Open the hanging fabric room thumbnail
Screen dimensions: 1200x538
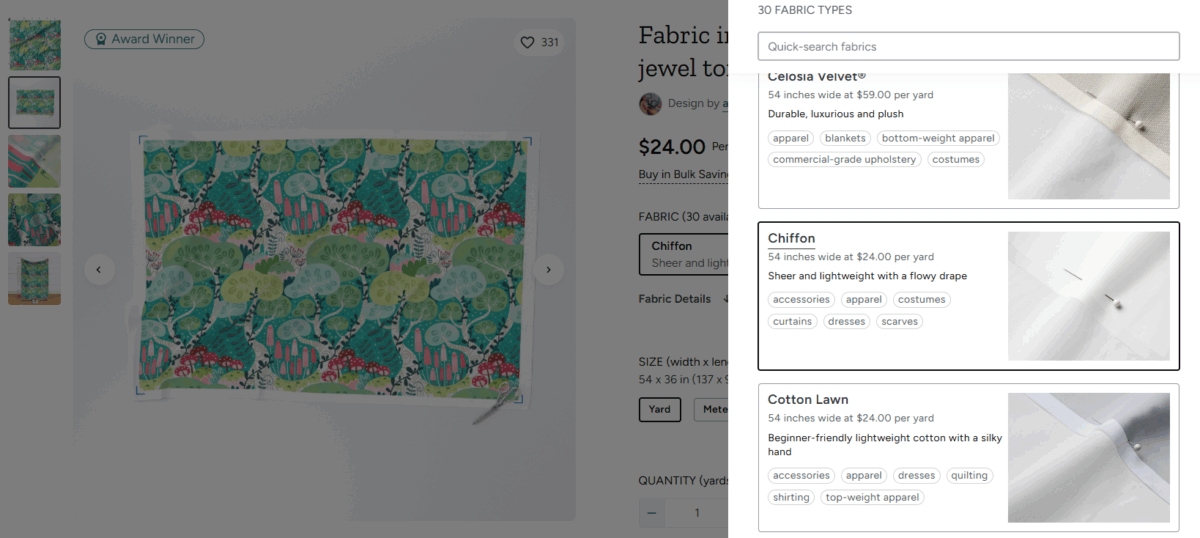tap(35, 278)
